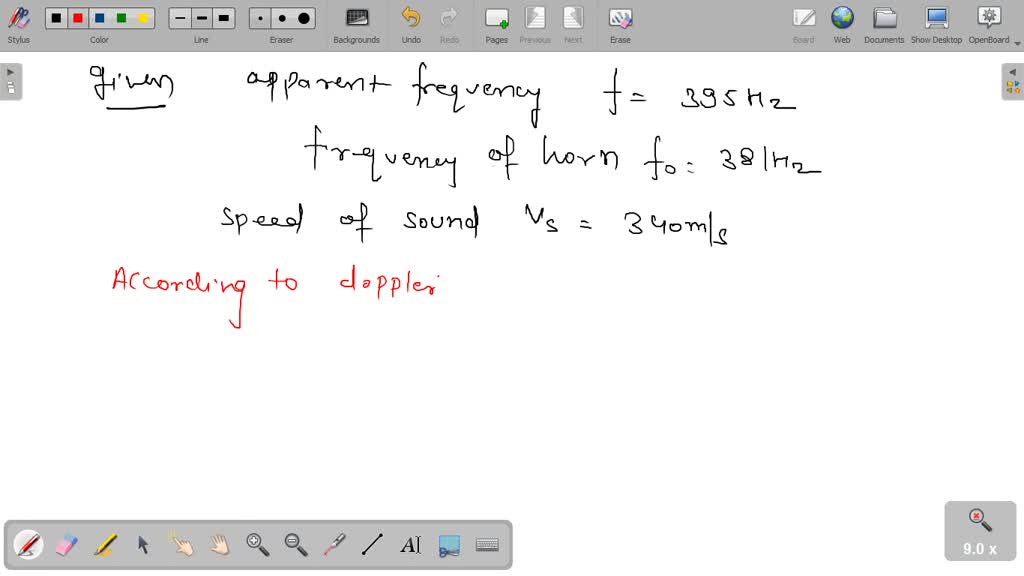Show the virtual keyboard

[x=487, y=544]
